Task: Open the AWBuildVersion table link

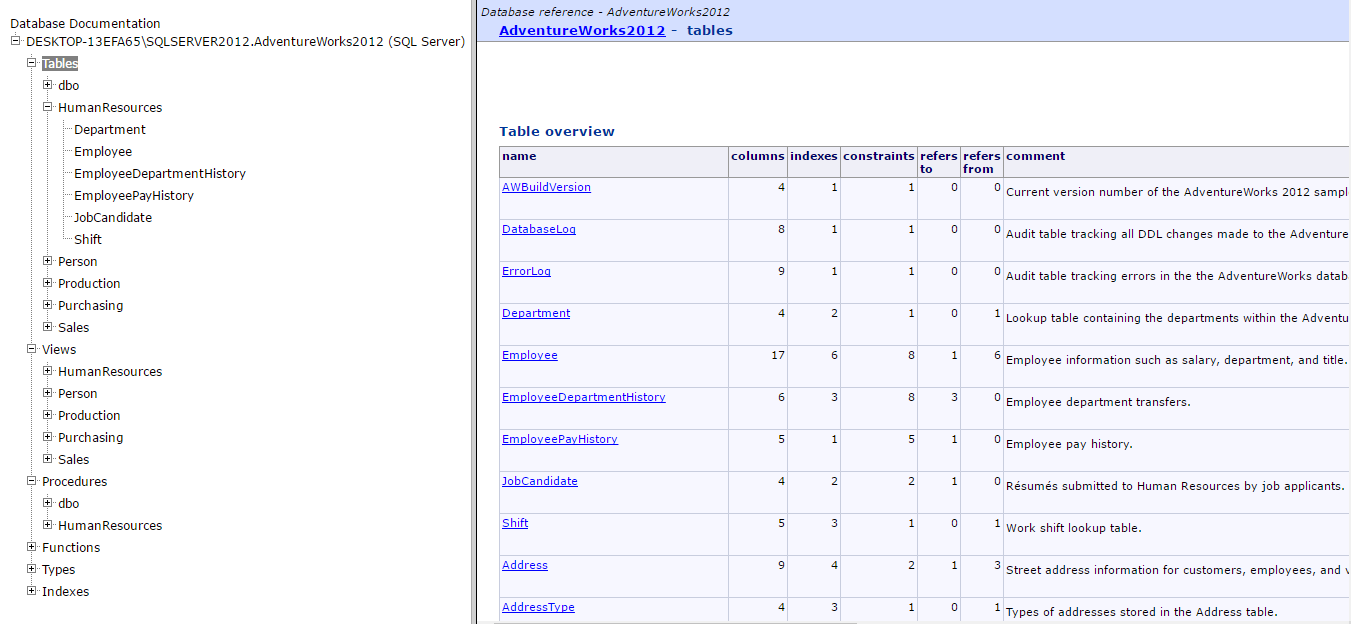Action: click(546, 186)
